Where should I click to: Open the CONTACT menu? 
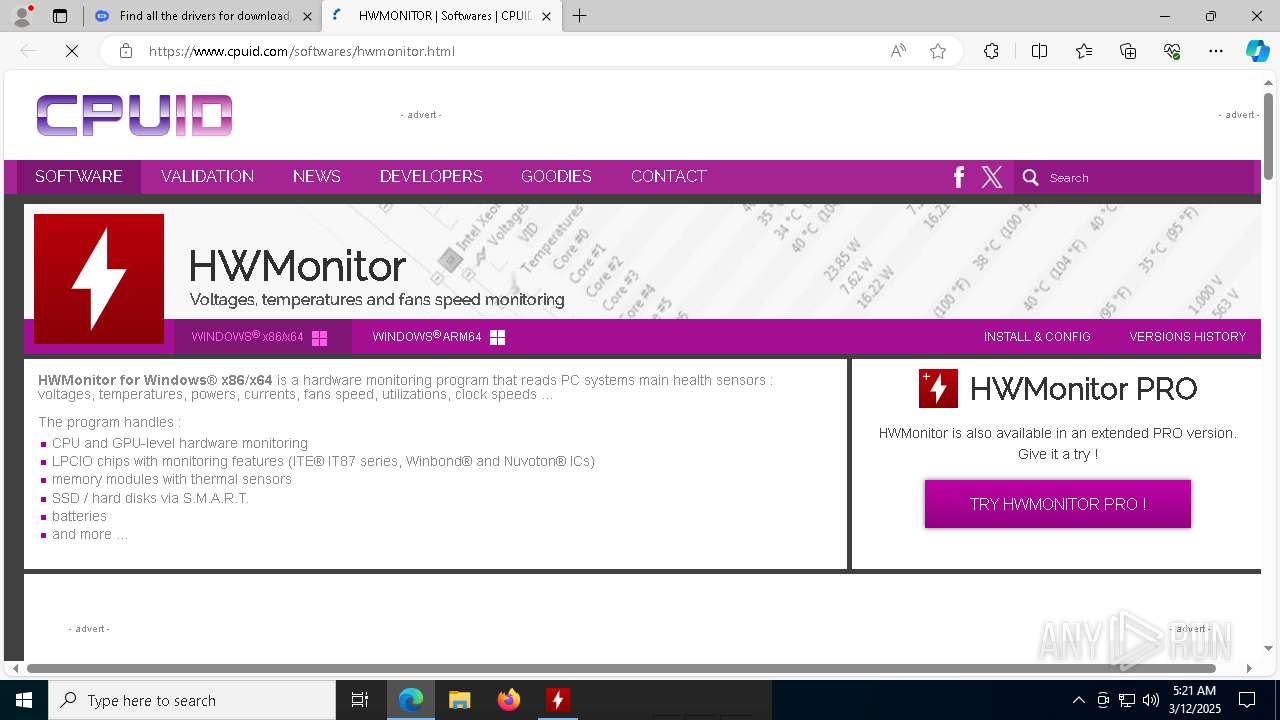pyautogui.click(x=669, y=176)
